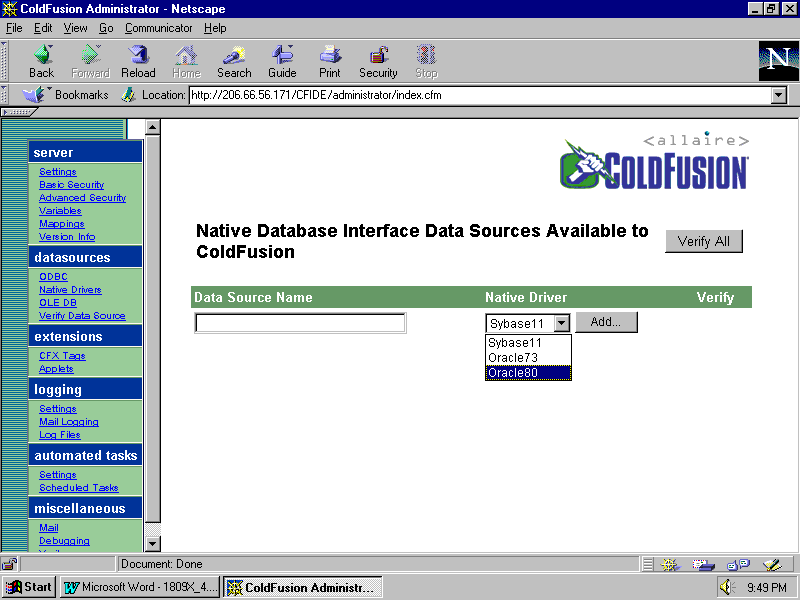
Task: Select Sybase11 from the driver list
Action: coord(528,342)
